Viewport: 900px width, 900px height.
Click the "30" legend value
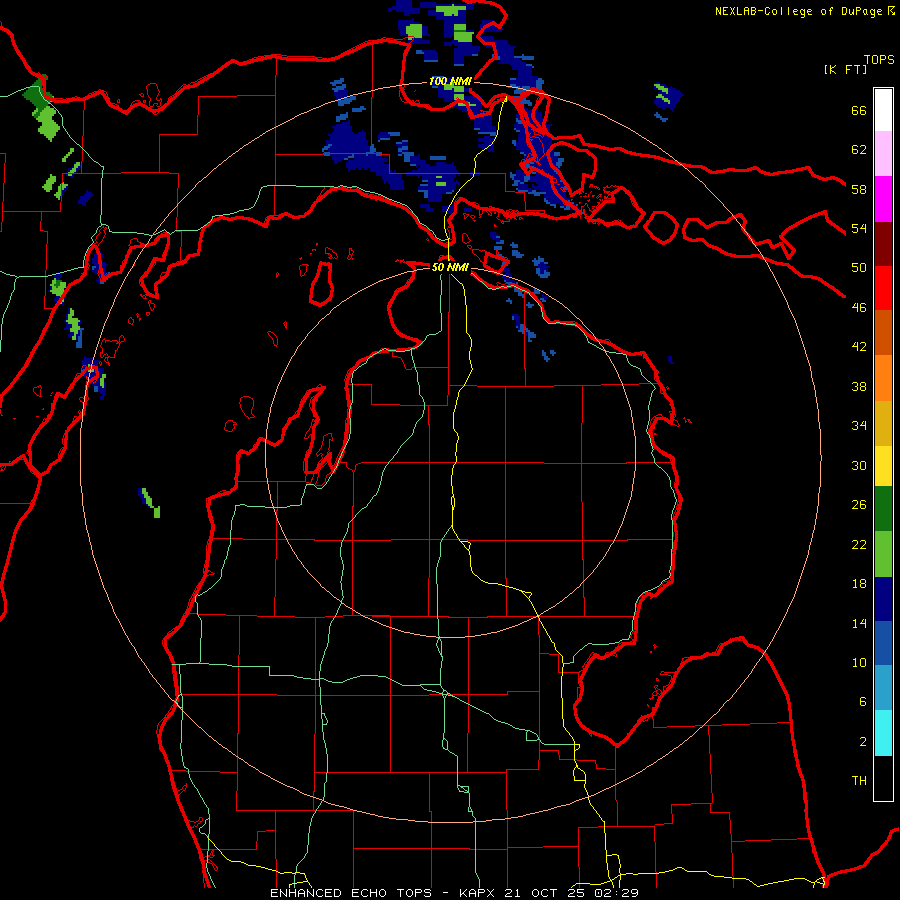[x=859, y=465]
